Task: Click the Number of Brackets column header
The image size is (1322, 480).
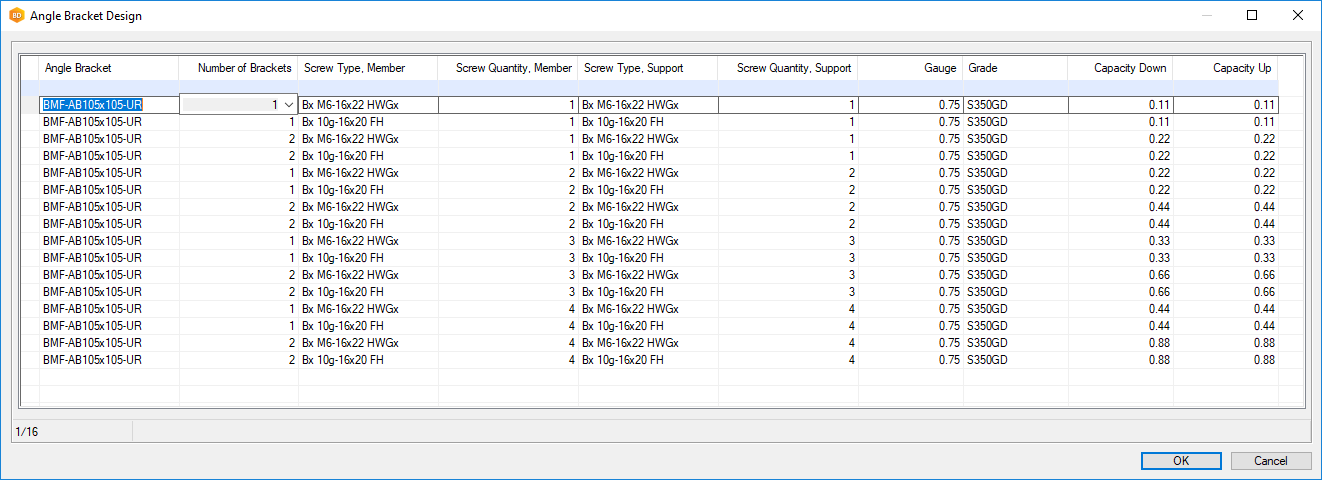Action: point(239,68)
